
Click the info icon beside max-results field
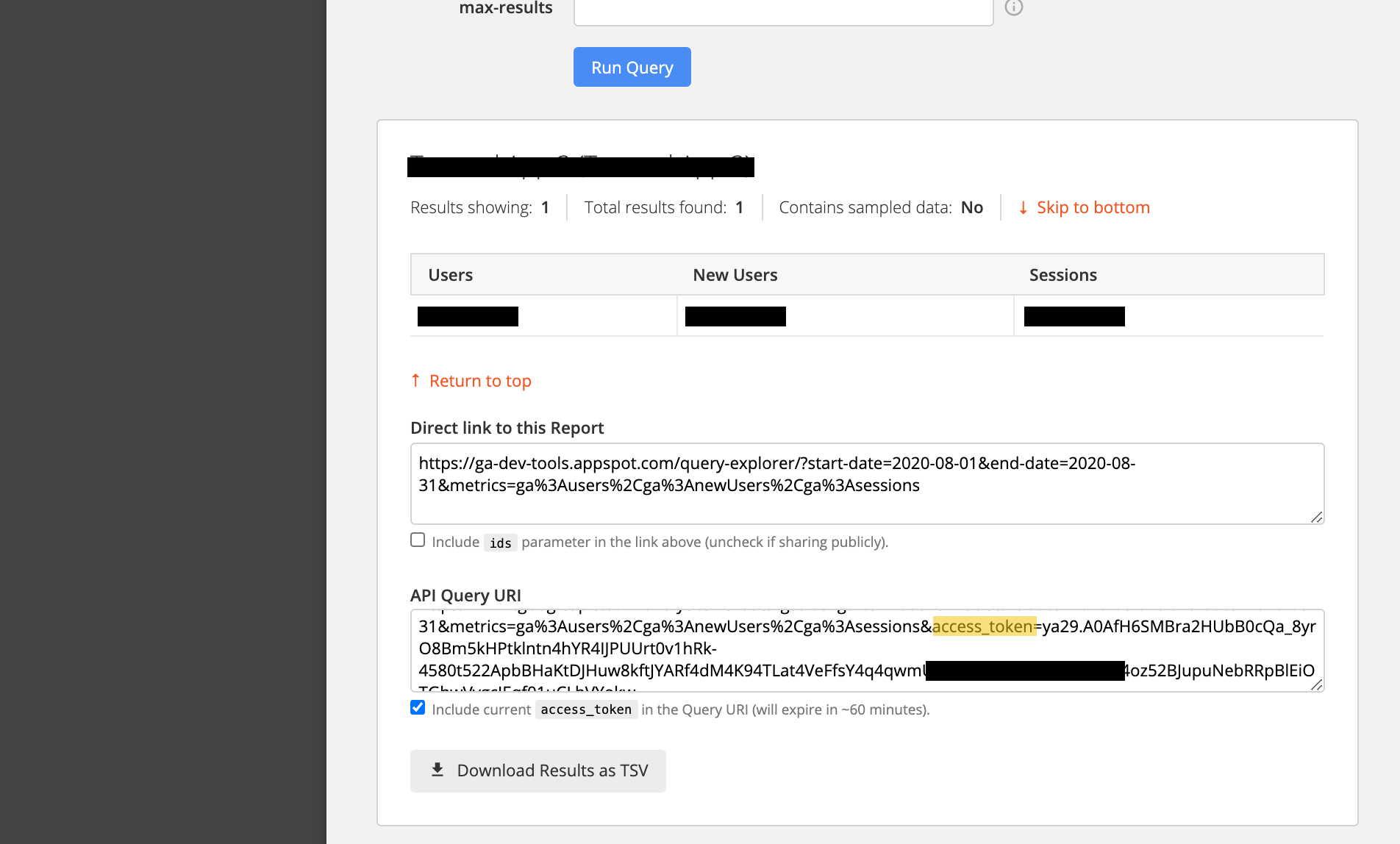click(1014, 7)
